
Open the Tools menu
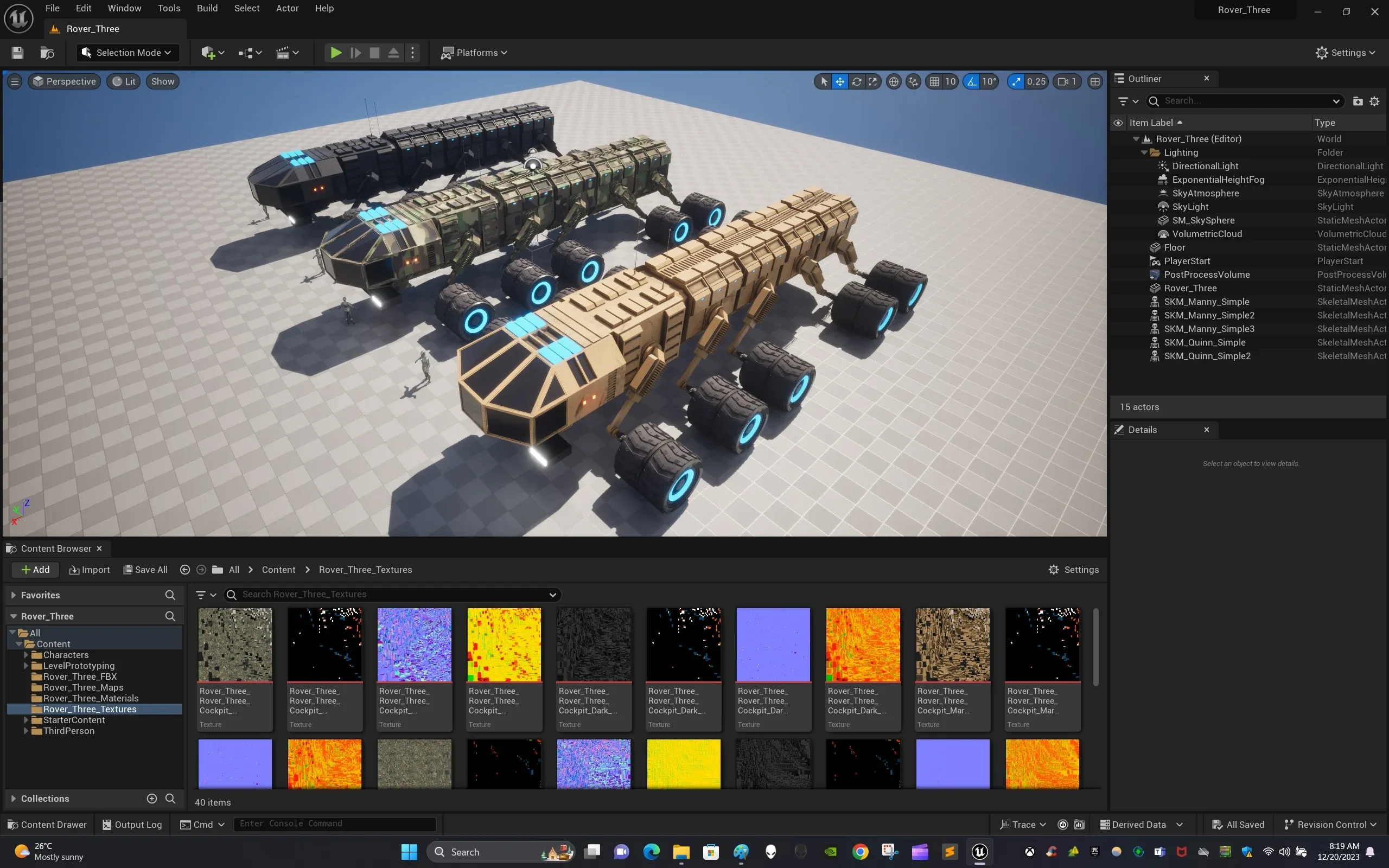click(169, 8)
